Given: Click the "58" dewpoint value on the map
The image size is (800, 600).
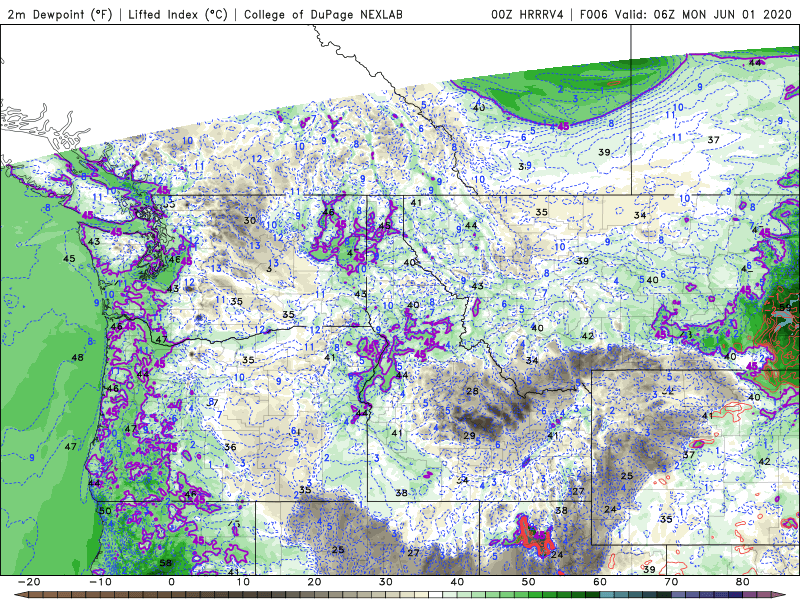Looking at the screenshot, I should pos(166,563).
